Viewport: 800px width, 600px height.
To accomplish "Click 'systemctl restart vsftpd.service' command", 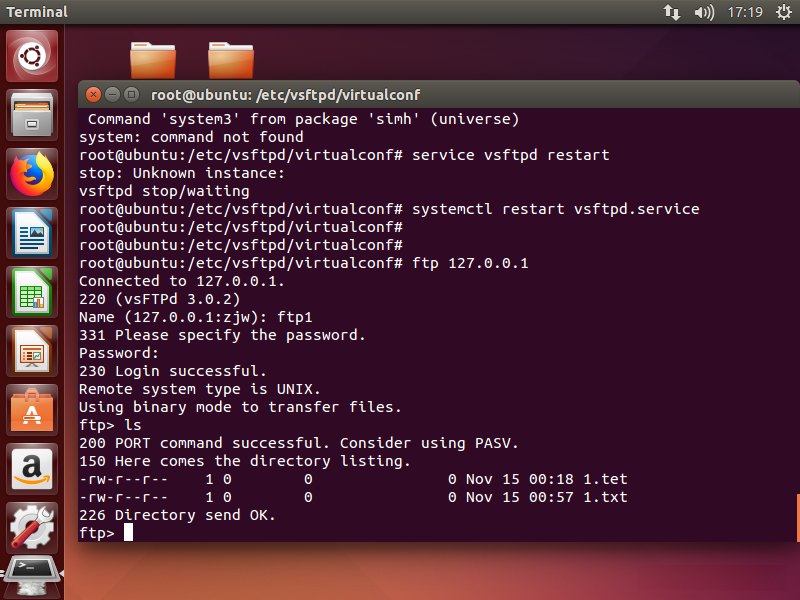I will click(x=556, y=209).
